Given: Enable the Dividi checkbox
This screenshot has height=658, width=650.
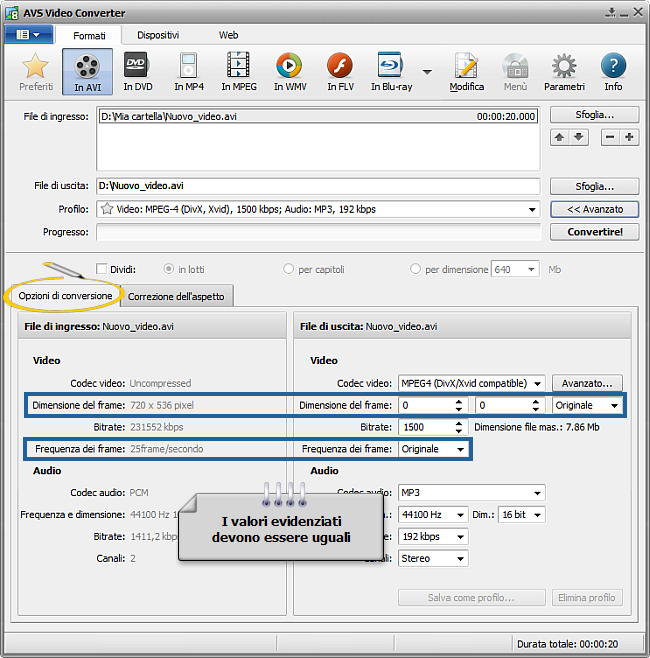Looking at the screenshot, I should coord(102,269).
